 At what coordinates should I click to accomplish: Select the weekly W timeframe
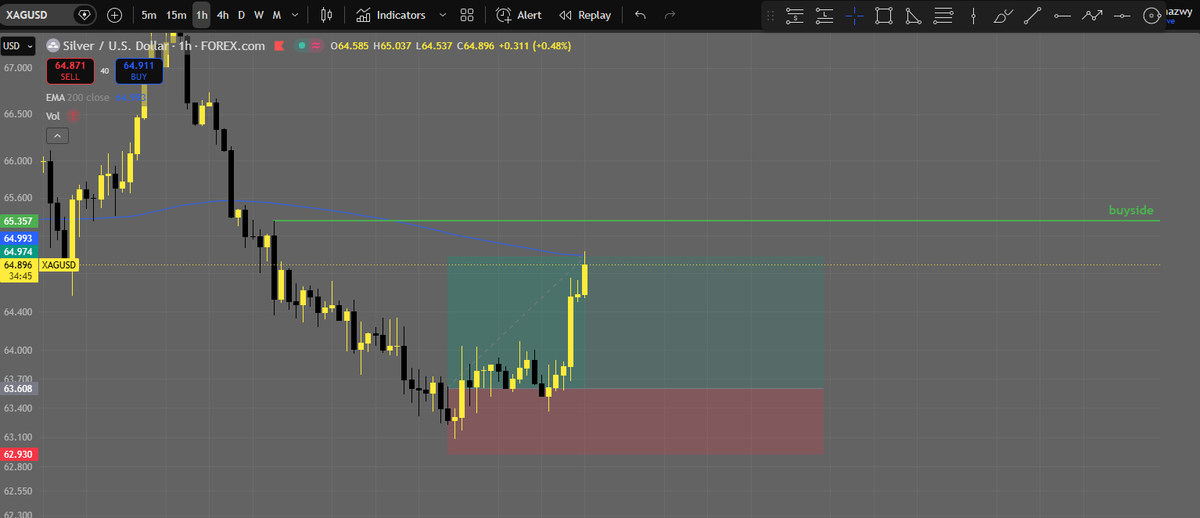pyautogui.click(x=259, y=15)
